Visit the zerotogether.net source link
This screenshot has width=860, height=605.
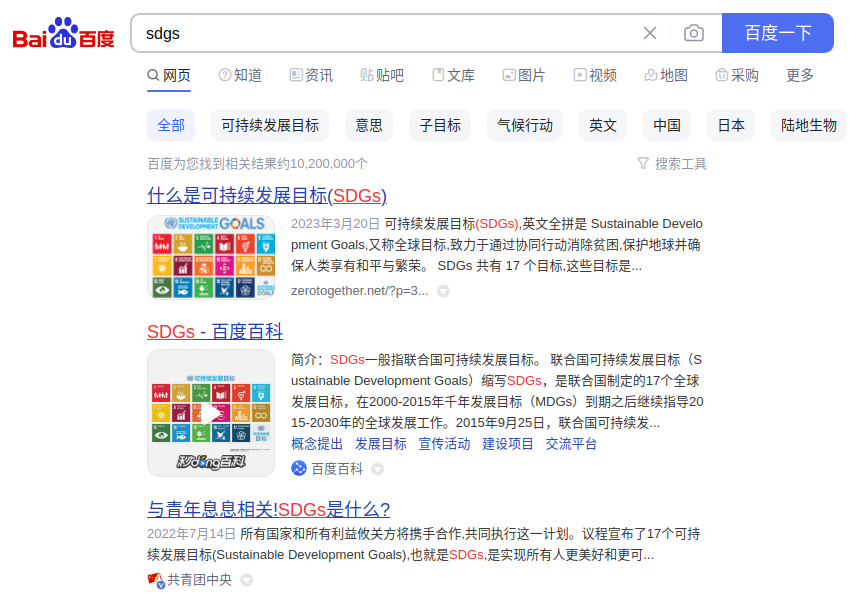coord(359,291)
